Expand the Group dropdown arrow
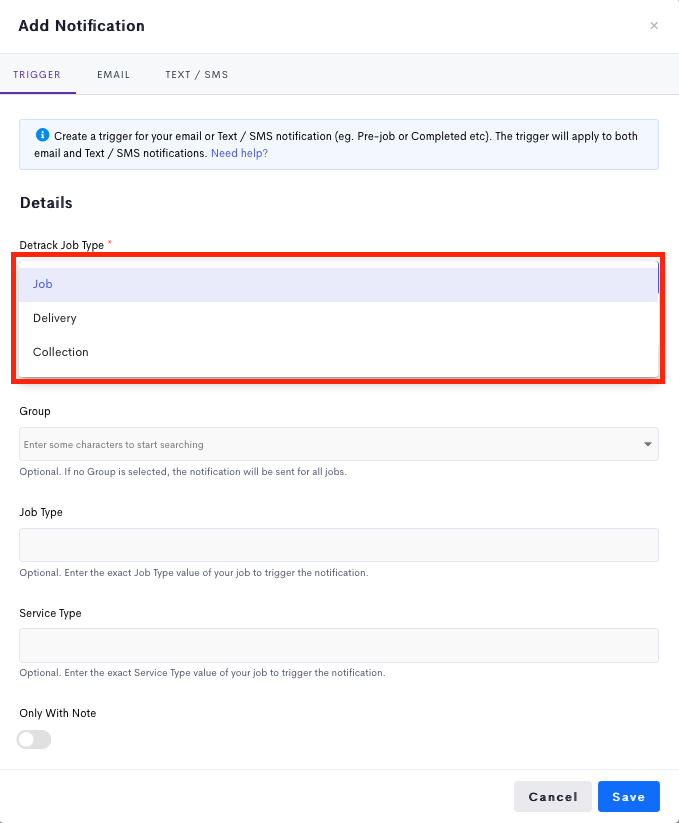Viewport: 679px width, 823px height. 647,444
